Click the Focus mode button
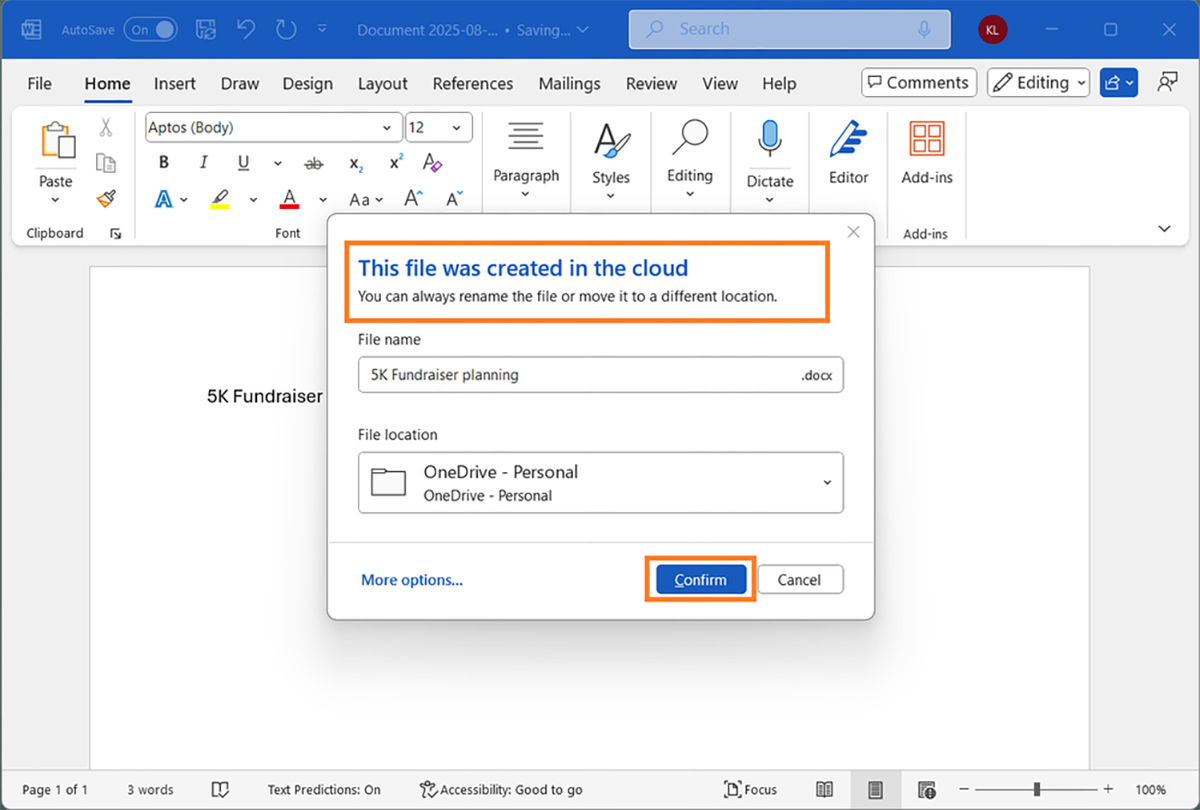This screenshot has height=810, width=1200. (x=750, y=789)
